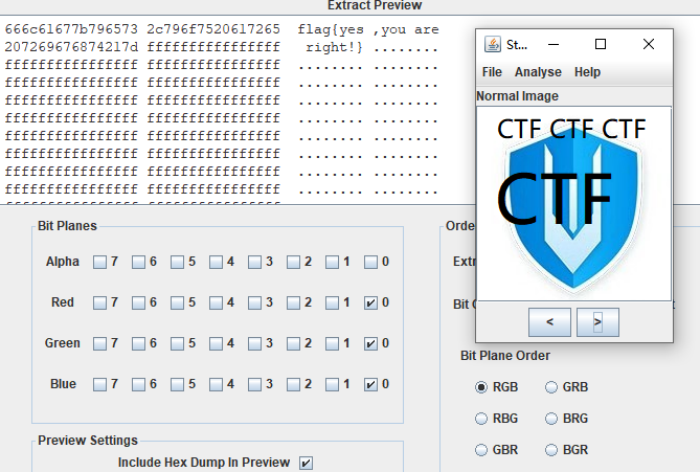Open the File menu in StegSolve
This screenshot has height=472, width=700.
point(492,72)
